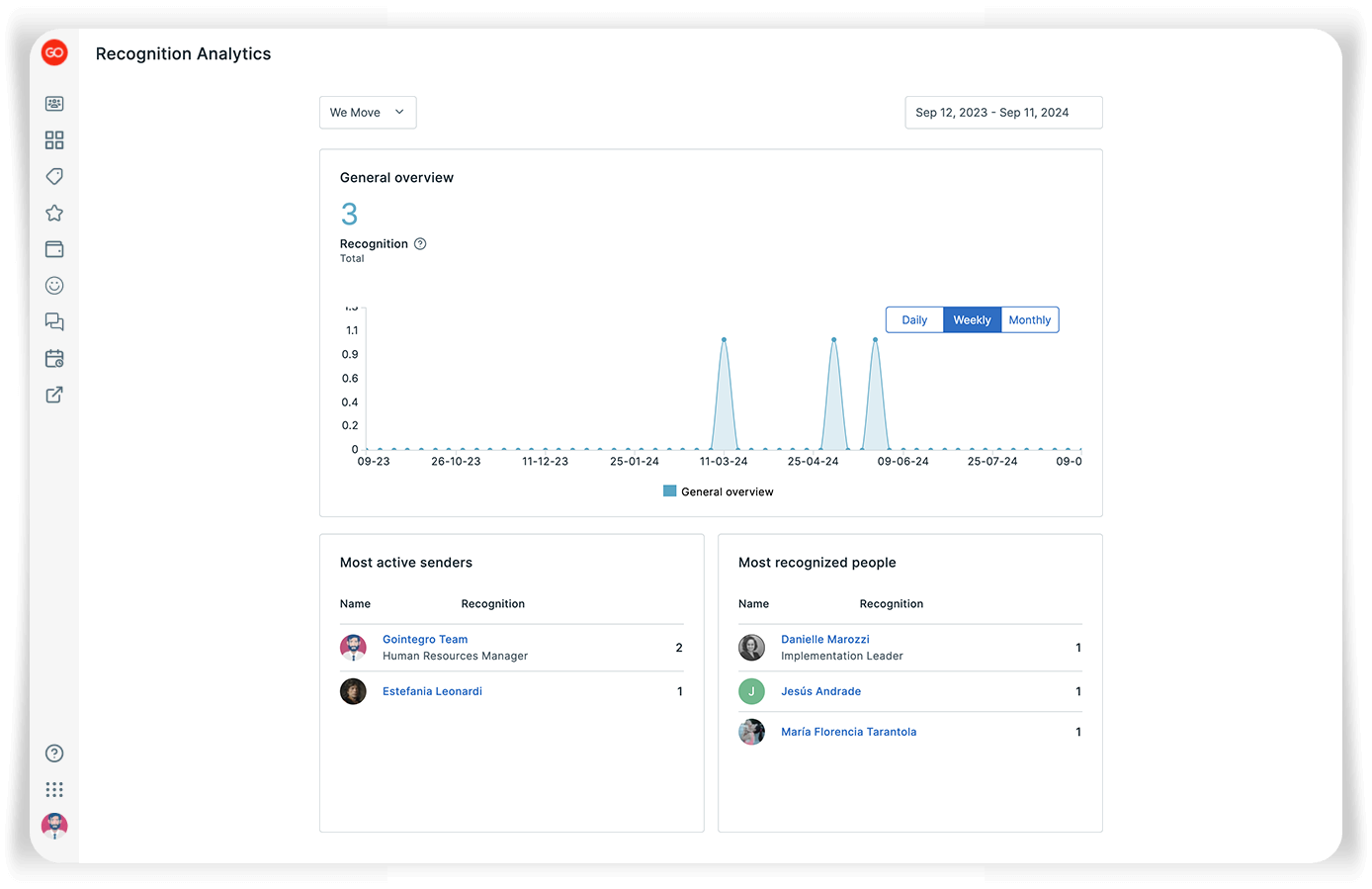Screen dimensions: 1372x889
Task: Open Jesús Andrade profile link
Action: point(820,691)
